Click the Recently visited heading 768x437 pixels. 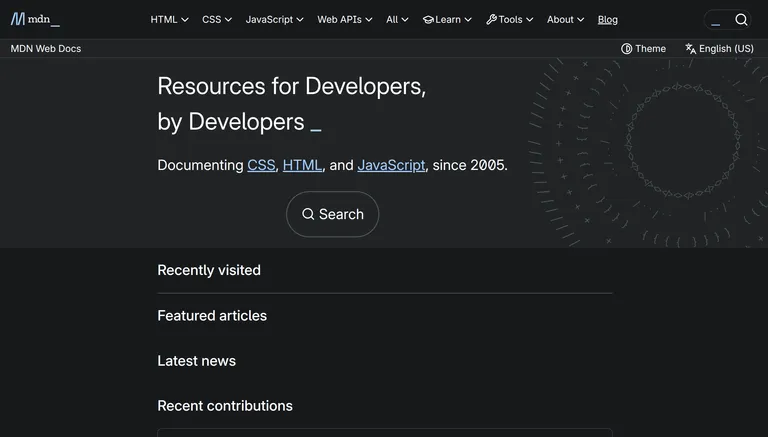(x=209, y=270)
